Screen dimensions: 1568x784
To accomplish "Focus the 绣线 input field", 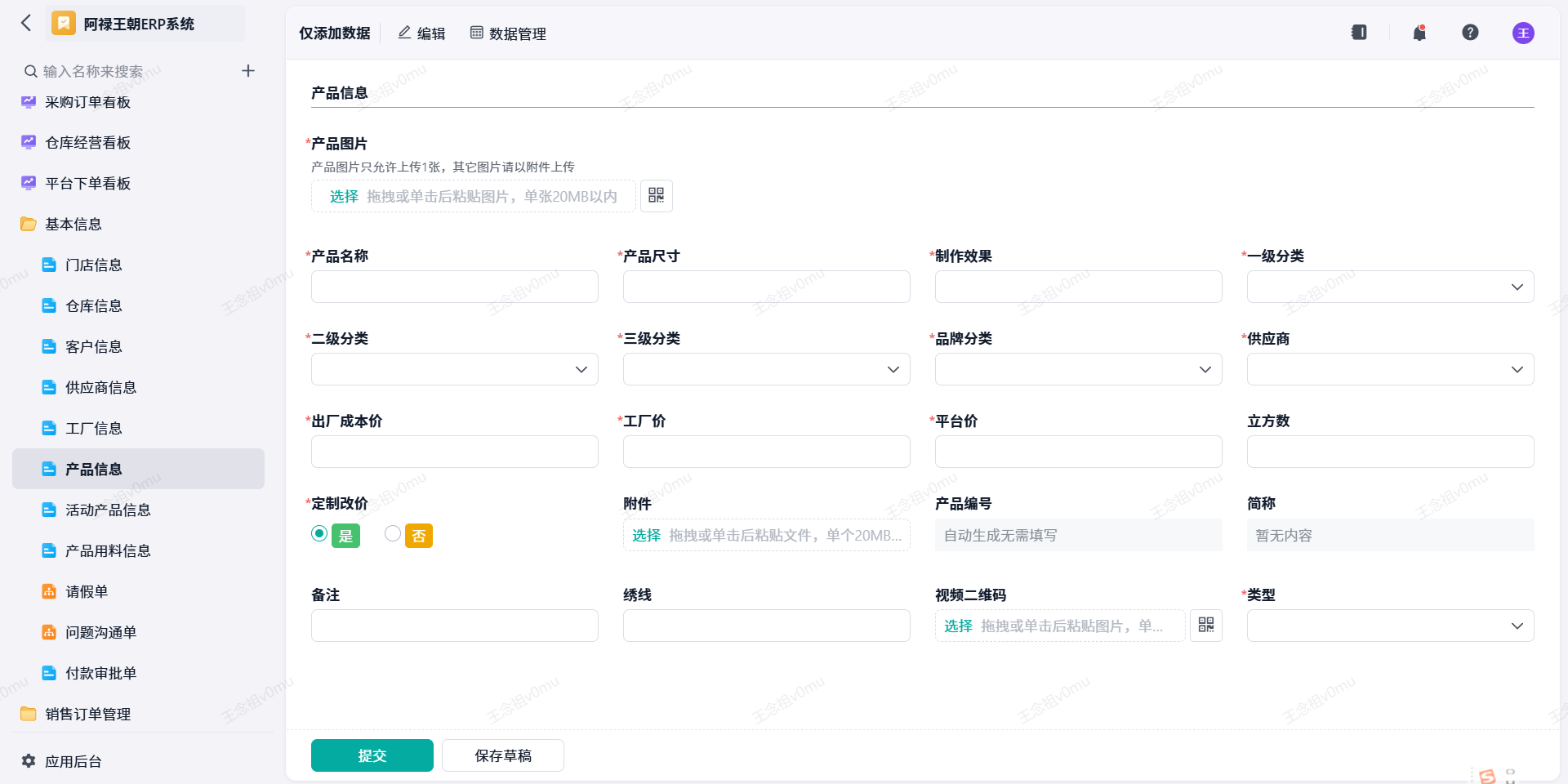I will point(766,626).
